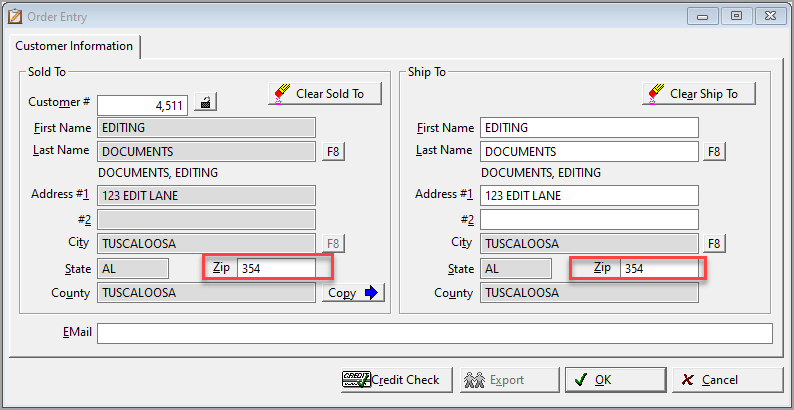This screenshot has width=794, height=410.
Task: Click F8 lookup beside Ship To City
Action: click(x=714, y=243)
